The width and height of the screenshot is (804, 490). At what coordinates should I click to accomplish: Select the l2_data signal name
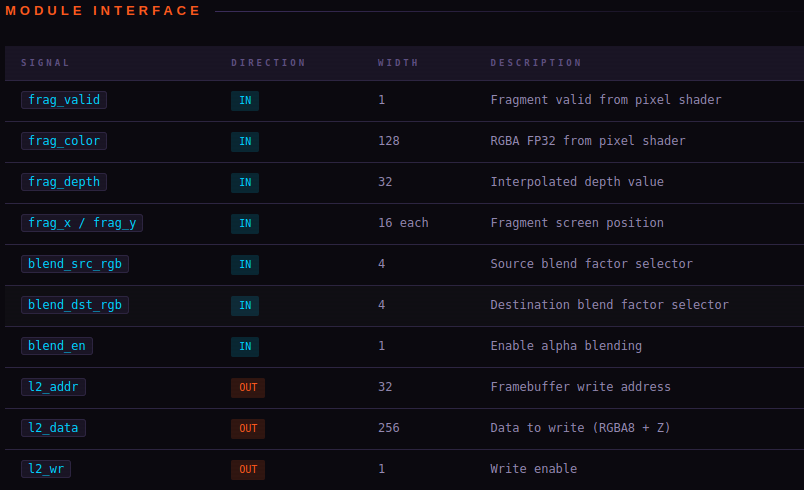53,428
